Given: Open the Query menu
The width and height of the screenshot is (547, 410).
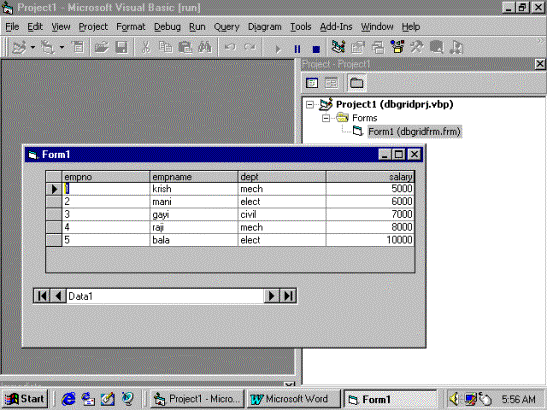Looking at the screenshot, I should click(x=226, y=27).
